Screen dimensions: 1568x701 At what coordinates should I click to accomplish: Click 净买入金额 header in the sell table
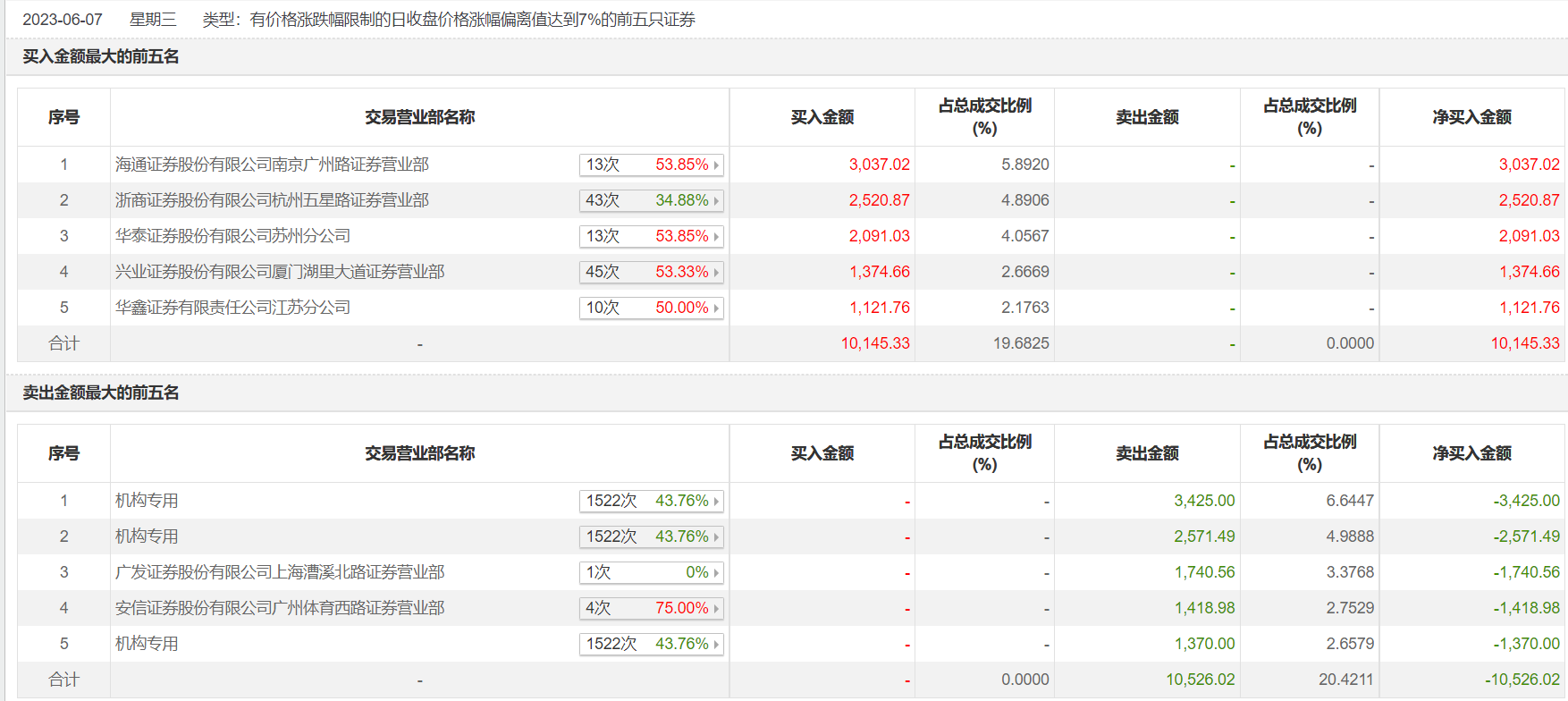coord(1472,453)
